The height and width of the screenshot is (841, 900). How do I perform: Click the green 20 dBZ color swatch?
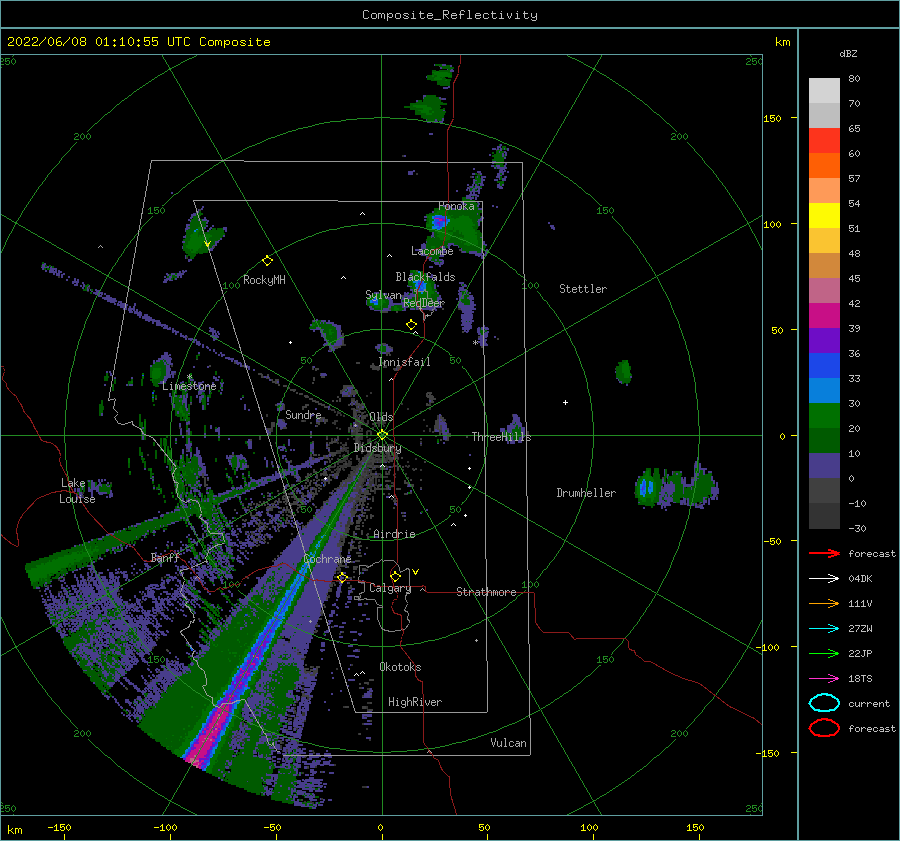pyautogui.click(x=824, y=416)
